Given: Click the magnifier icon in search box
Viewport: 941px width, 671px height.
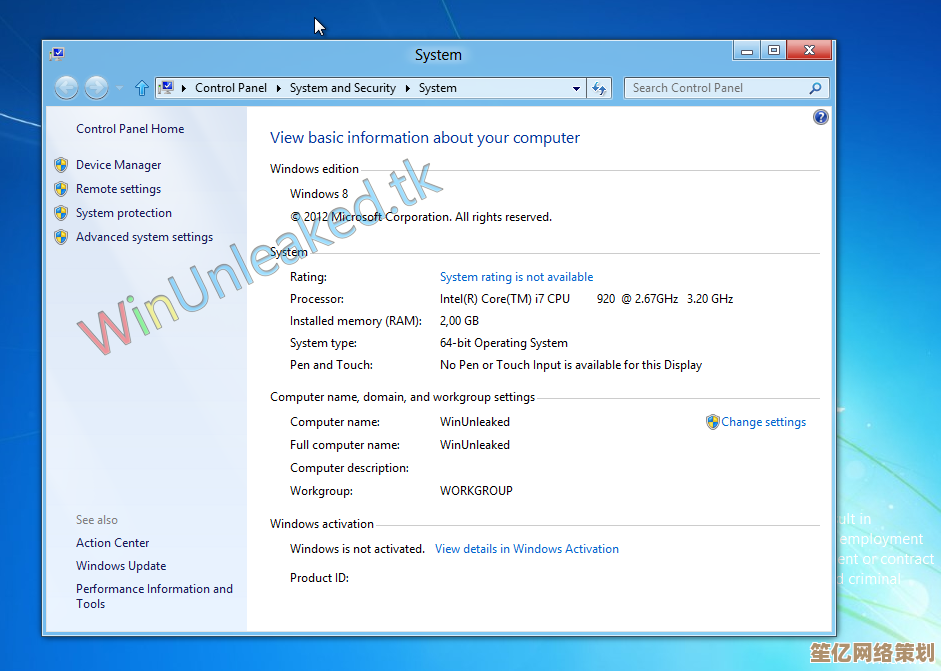Looking at the screenshot, I should coord(815,88).
